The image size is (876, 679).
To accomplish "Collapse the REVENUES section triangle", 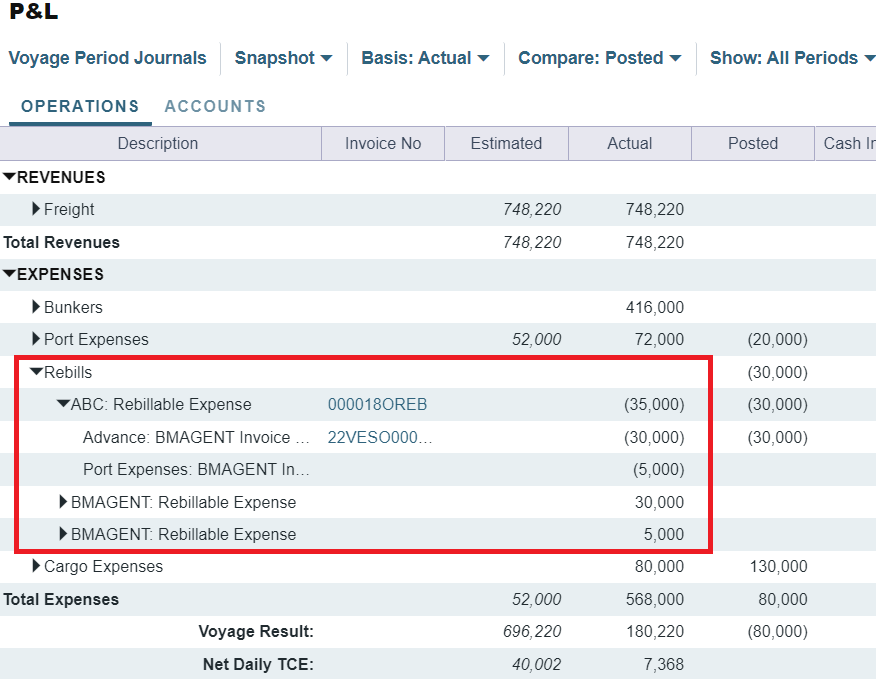I will 10,177.
